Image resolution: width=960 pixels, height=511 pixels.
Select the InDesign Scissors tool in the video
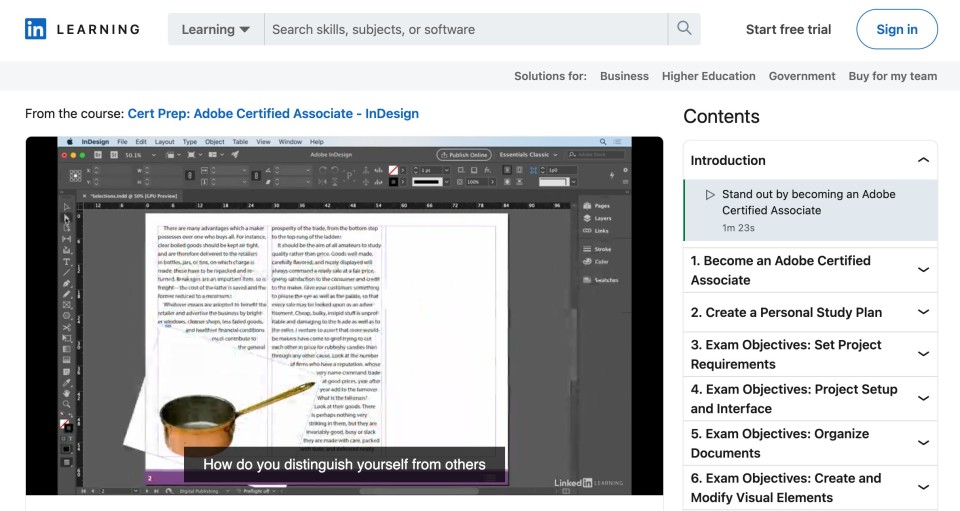coord(67,327)
